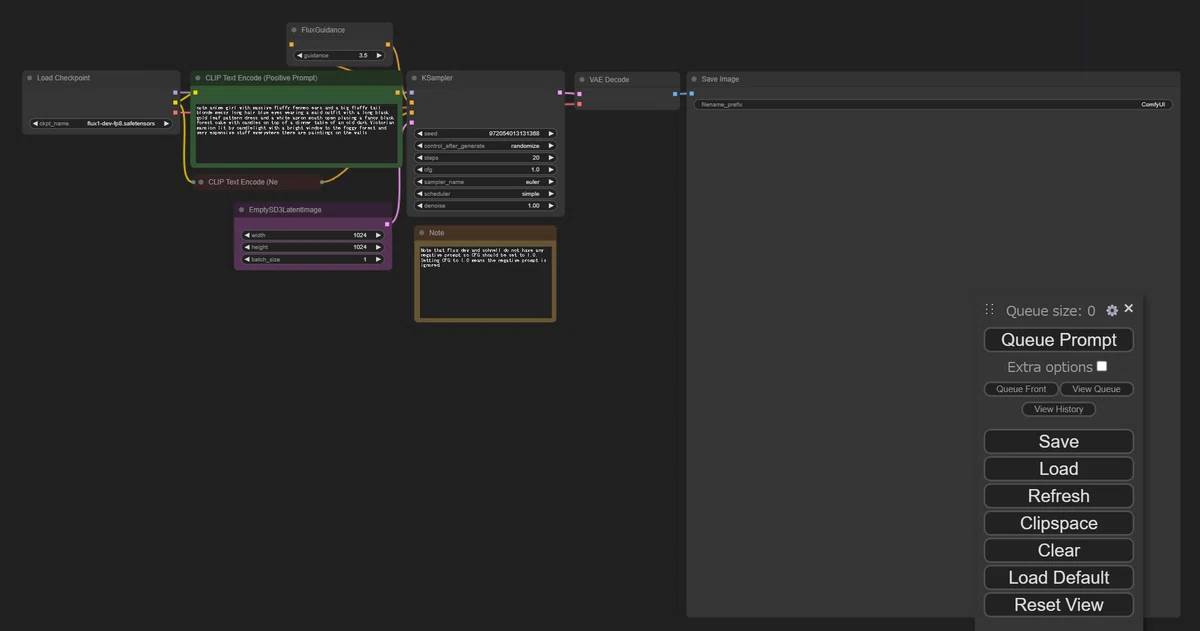Select next checkpoint with ckpt_name right arrow
Viewport: 1200px width, 631px height.
click(x=166, y=124)
